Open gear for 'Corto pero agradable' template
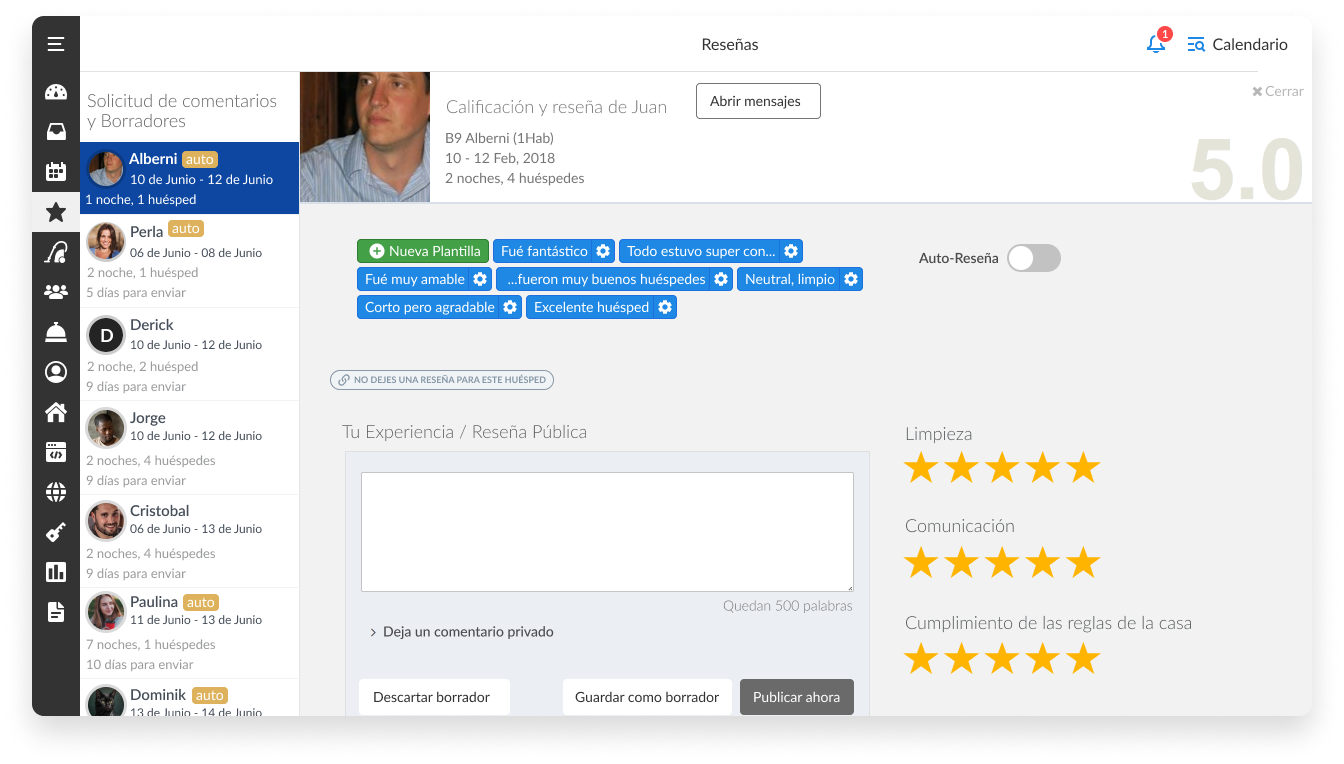 point(510,307)
